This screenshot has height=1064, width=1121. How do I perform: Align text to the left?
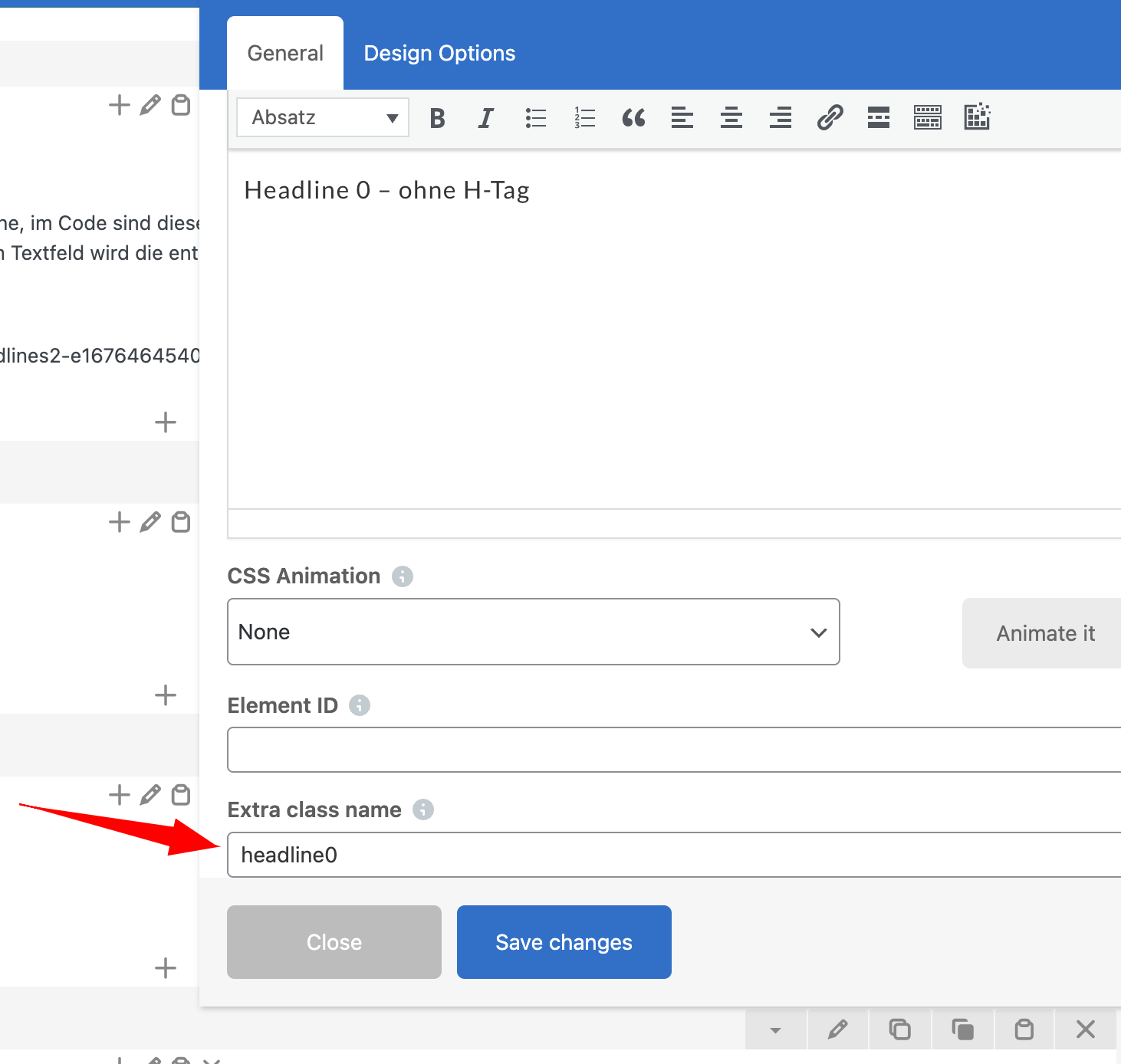coord(682,118)
